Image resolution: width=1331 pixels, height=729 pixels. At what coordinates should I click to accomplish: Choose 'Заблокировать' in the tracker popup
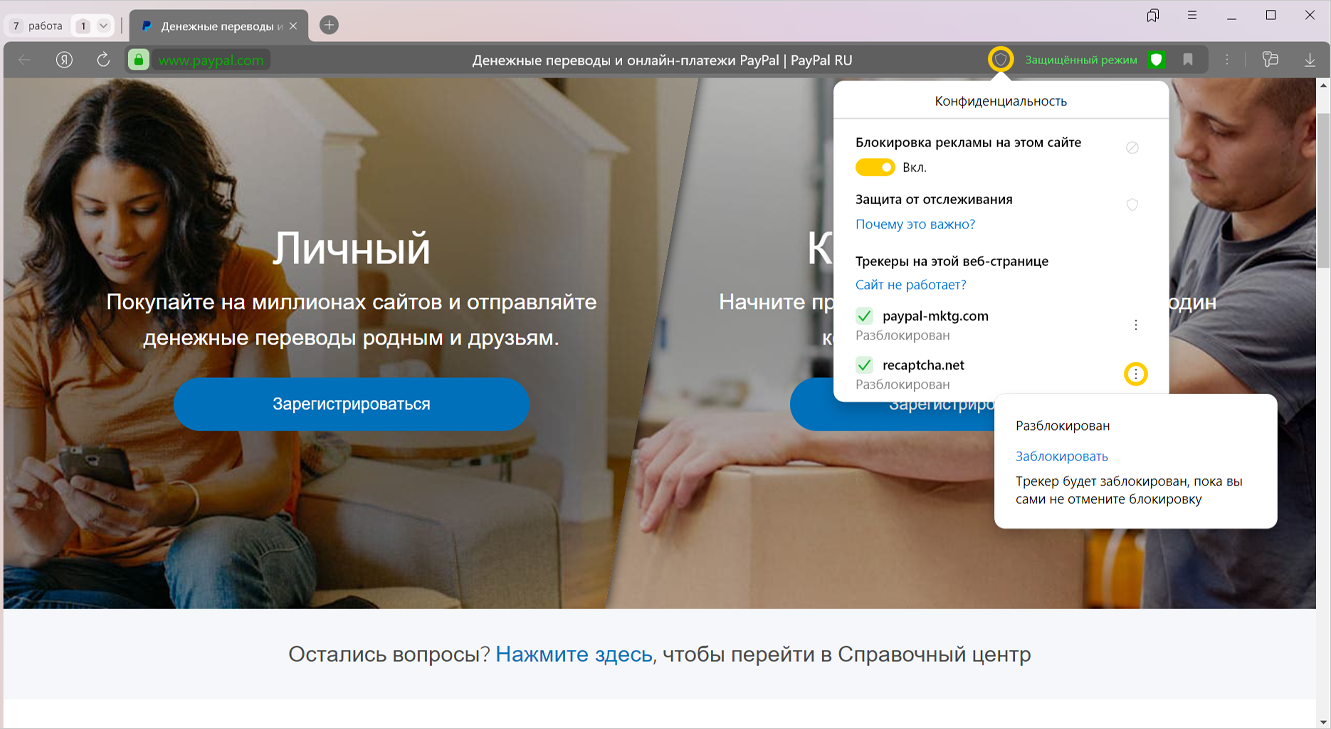click(1062, 456)
